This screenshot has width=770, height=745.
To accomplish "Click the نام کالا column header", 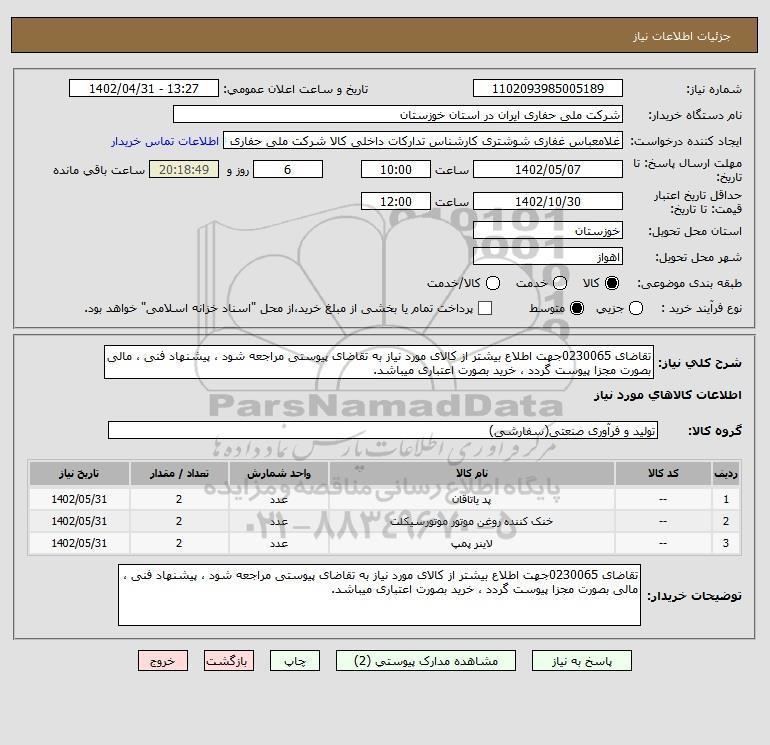I will pyautogui.click(x=471, y=473).
